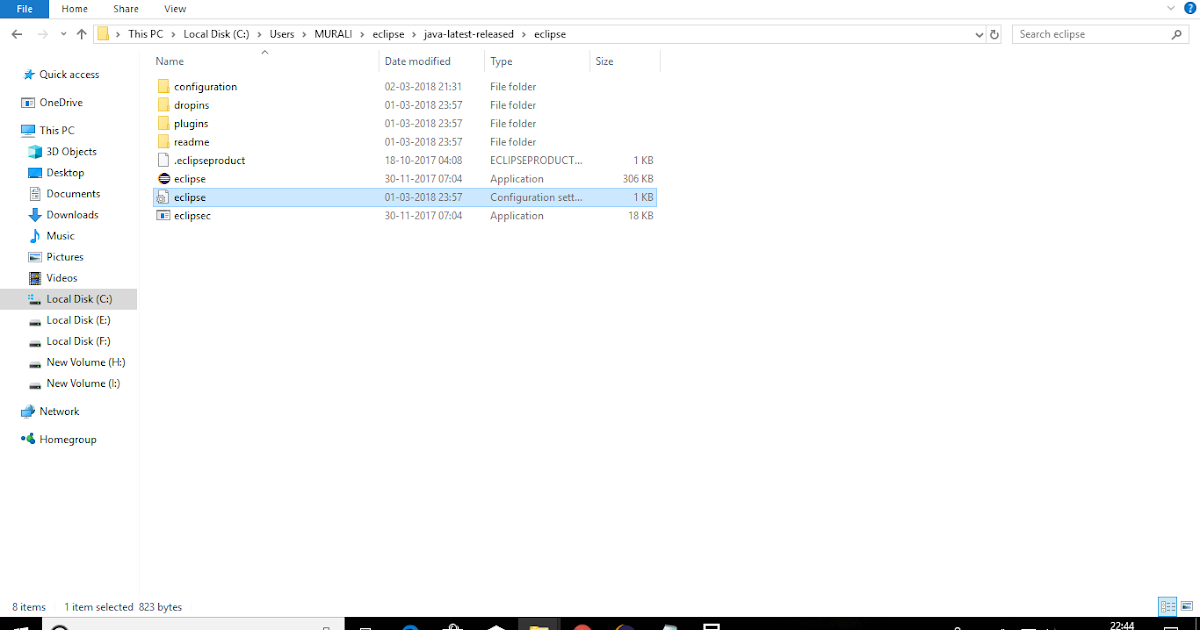Click the Downloads arrow icon
This screenshot has height=630, width=1200.
36,215
